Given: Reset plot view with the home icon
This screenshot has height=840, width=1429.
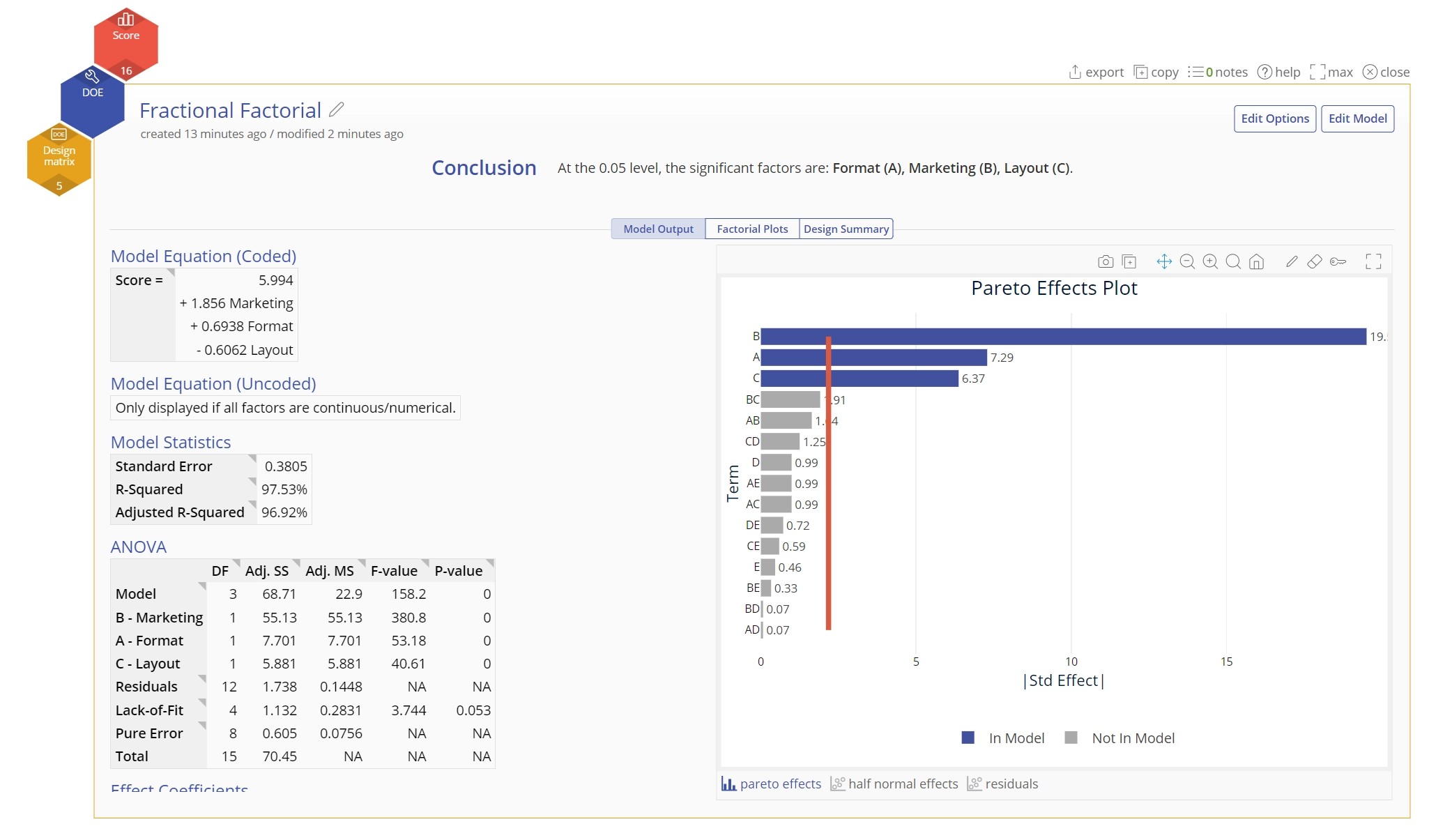Looking at the screenshot, I should (1256, 261).
